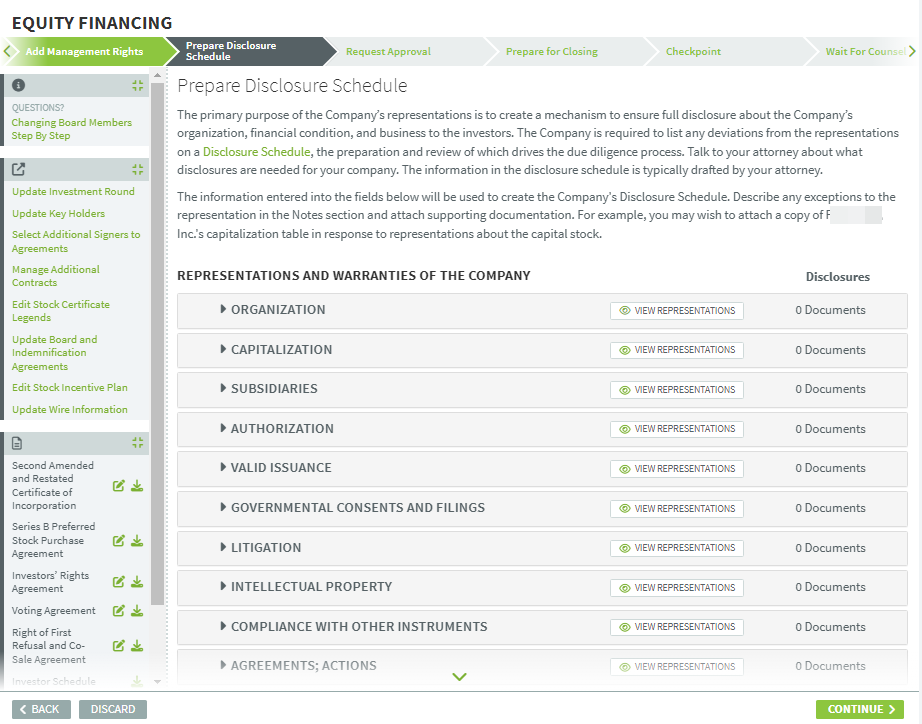Expand the Capitalization section
The height and width of the screenshot is (724, 922).
click(x=223, y=349)
